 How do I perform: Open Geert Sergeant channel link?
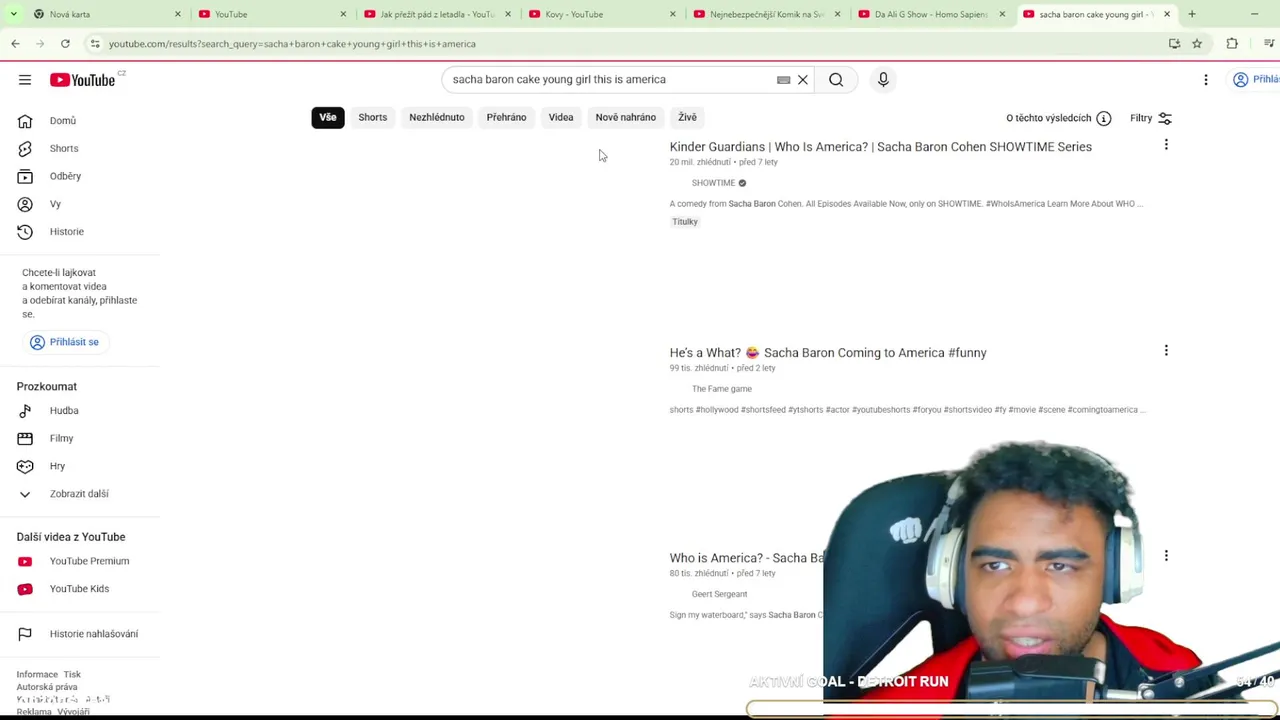(x=719, y=594)
